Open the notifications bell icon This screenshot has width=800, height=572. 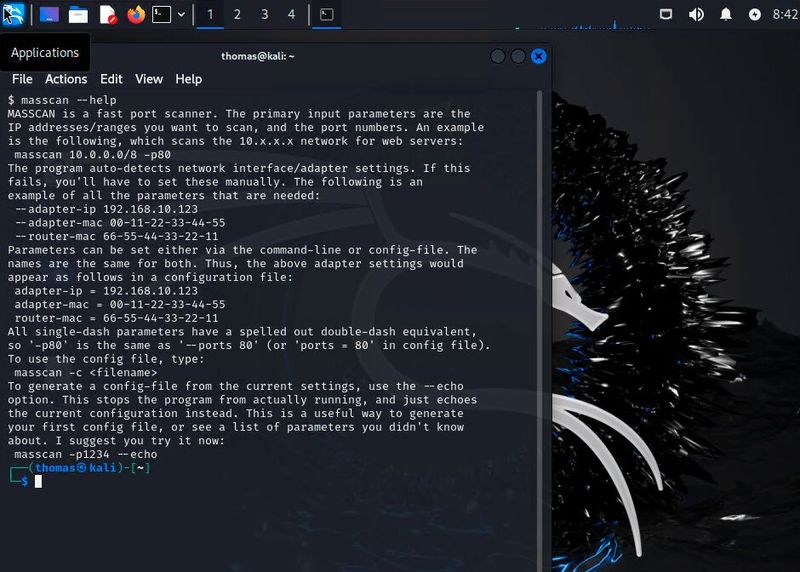726,14
